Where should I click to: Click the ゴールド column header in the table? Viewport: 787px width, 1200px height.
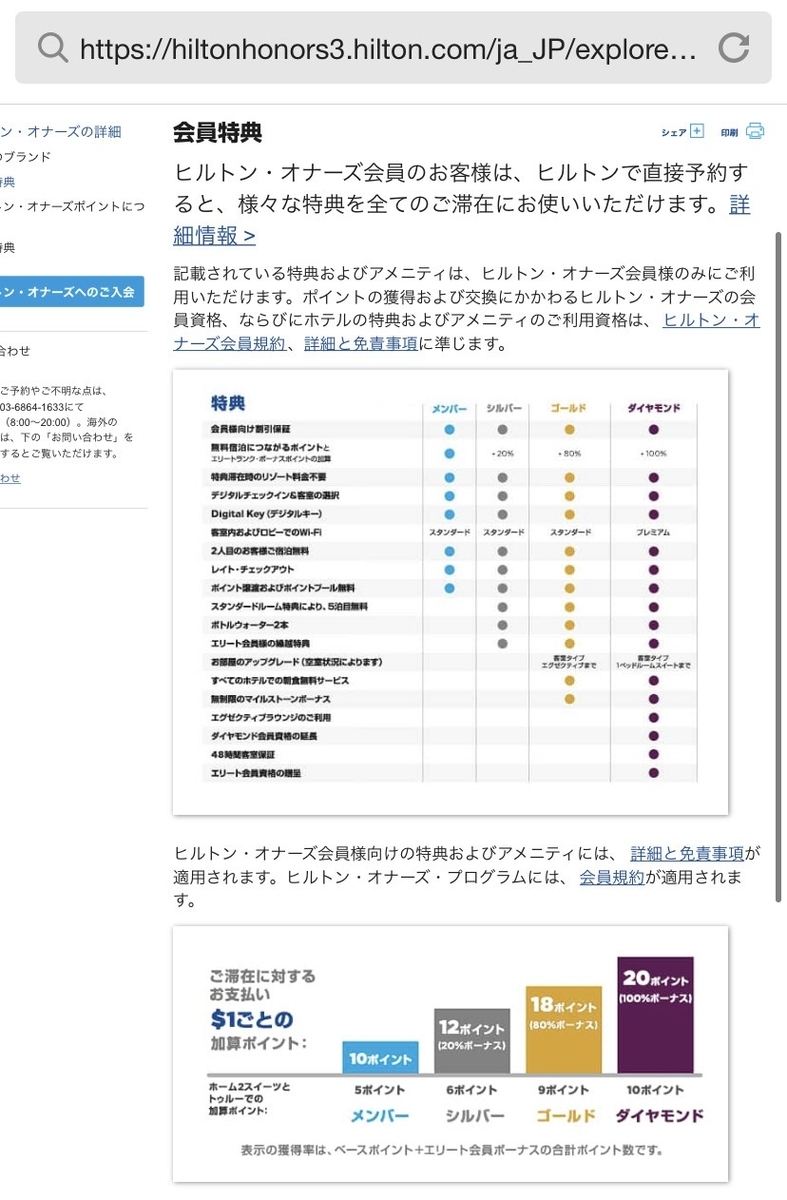point(568,409)
